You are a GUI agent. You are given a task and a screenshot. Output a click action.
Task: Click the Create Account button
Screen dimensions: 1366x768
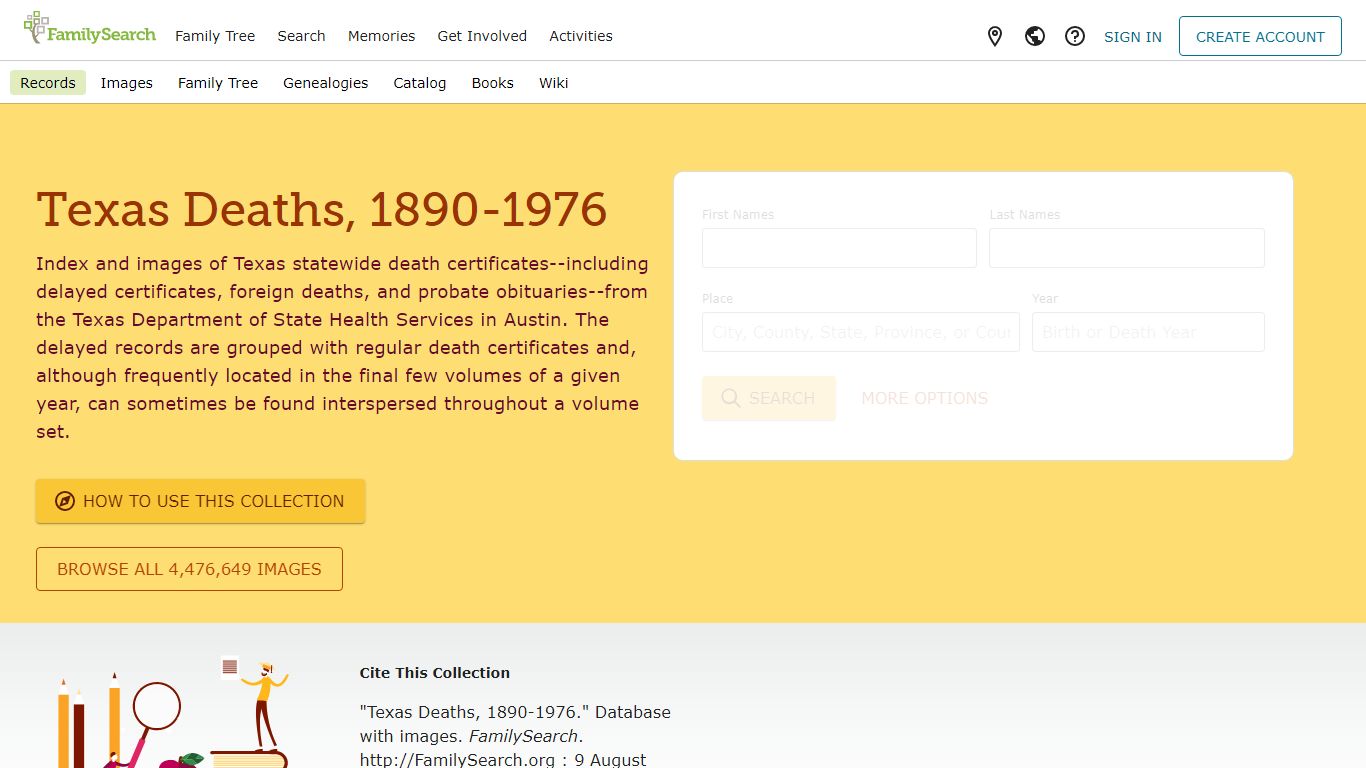1260,36
